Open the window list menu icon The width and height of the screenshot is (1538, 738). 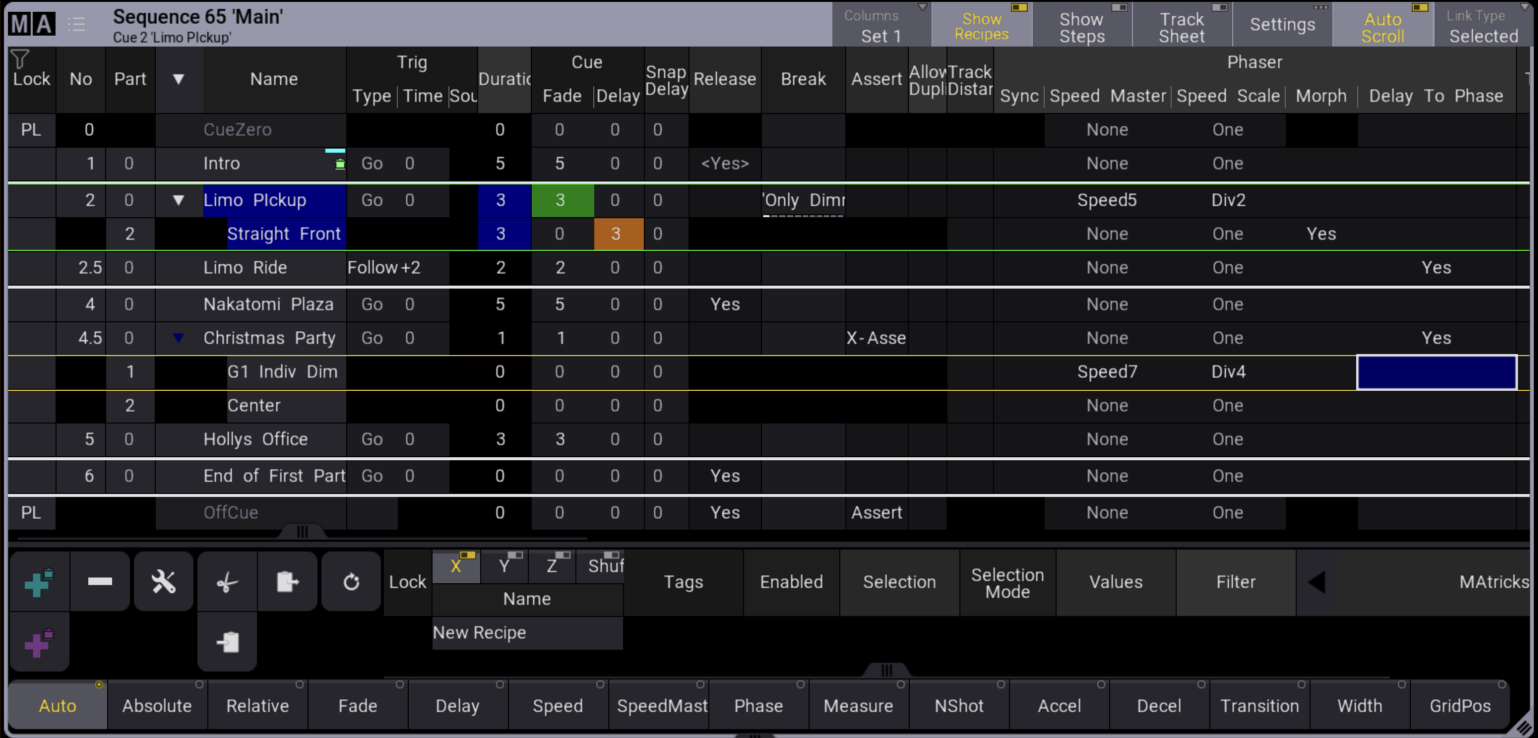(77, 24)
